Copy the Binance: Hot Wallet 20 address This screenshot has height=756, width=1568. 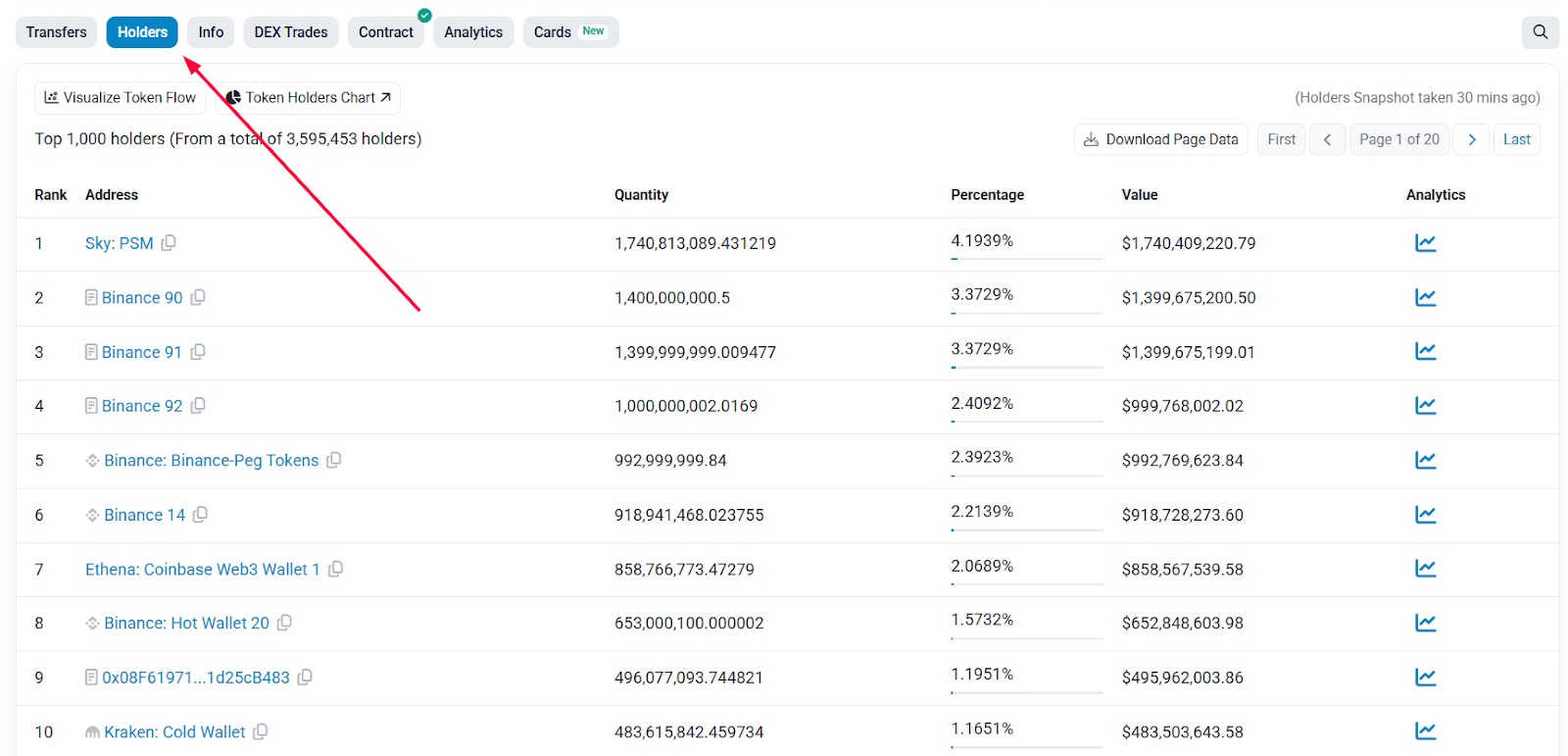coord(284,623)
